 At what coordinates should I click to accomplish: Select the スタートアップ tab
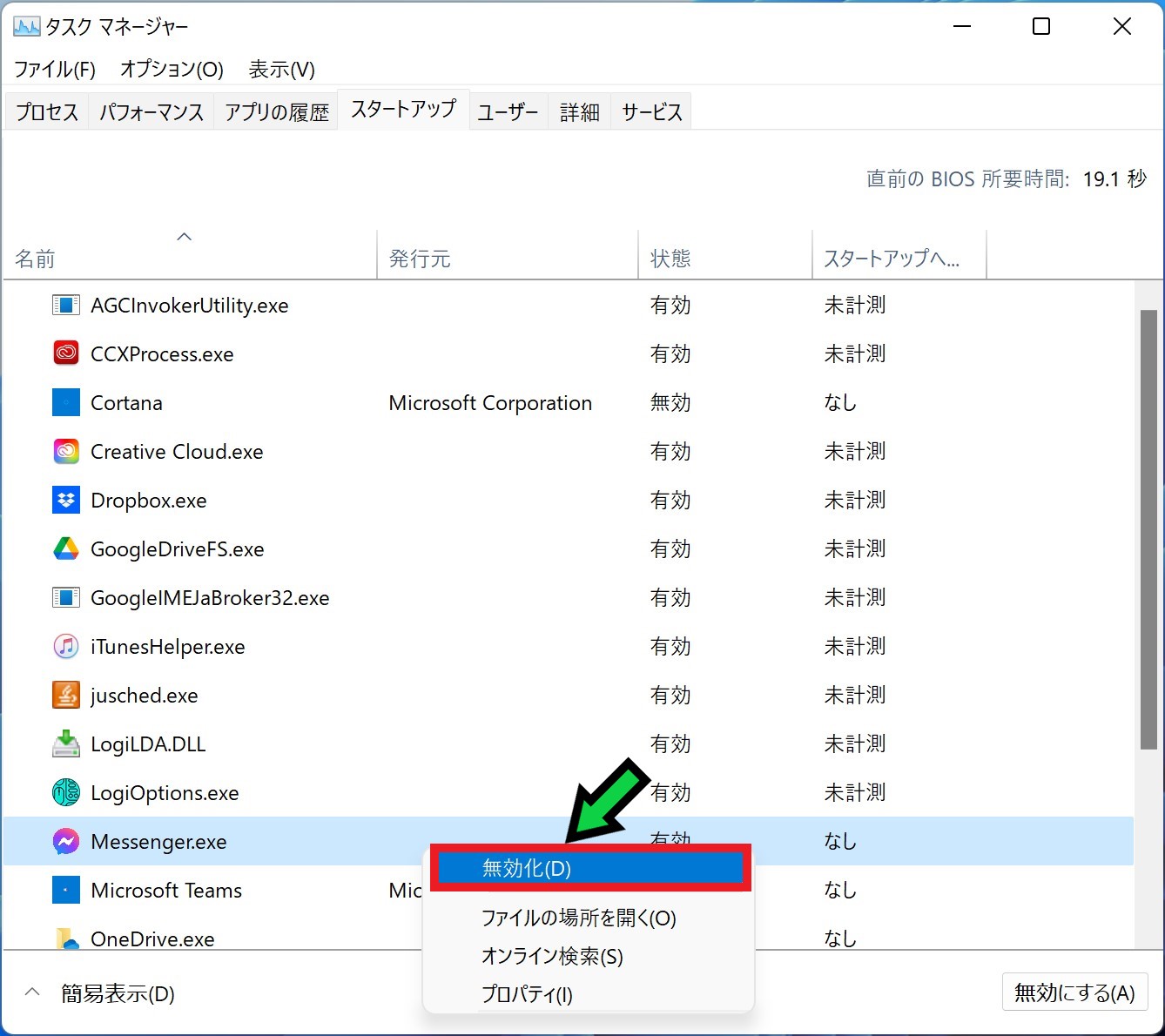[x=404, y=110]
